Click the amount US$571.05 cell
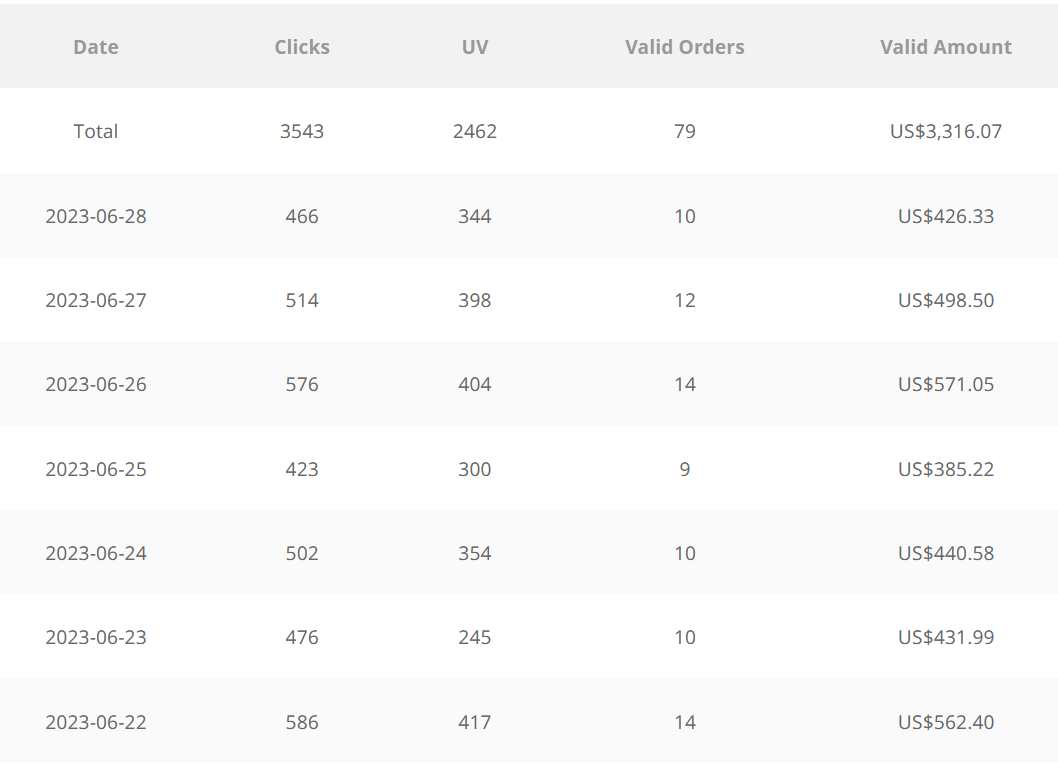This screenshot has width=1058, height=783. click(945, 384)
